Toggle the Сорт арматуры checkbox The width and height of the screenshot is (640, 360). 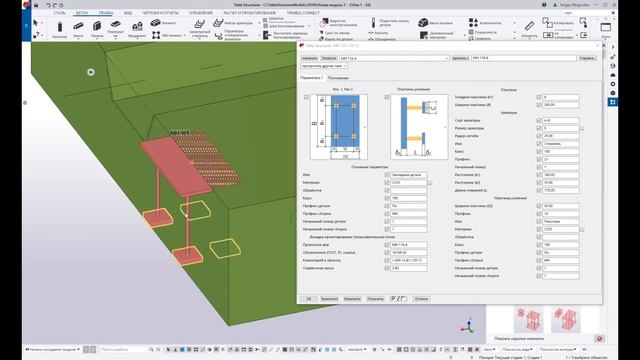539,120
